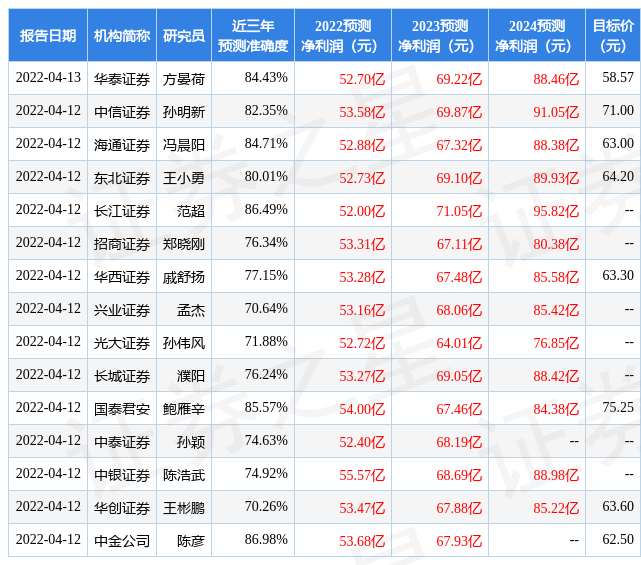Select institution 华创证券

click(x=122, y=508)
